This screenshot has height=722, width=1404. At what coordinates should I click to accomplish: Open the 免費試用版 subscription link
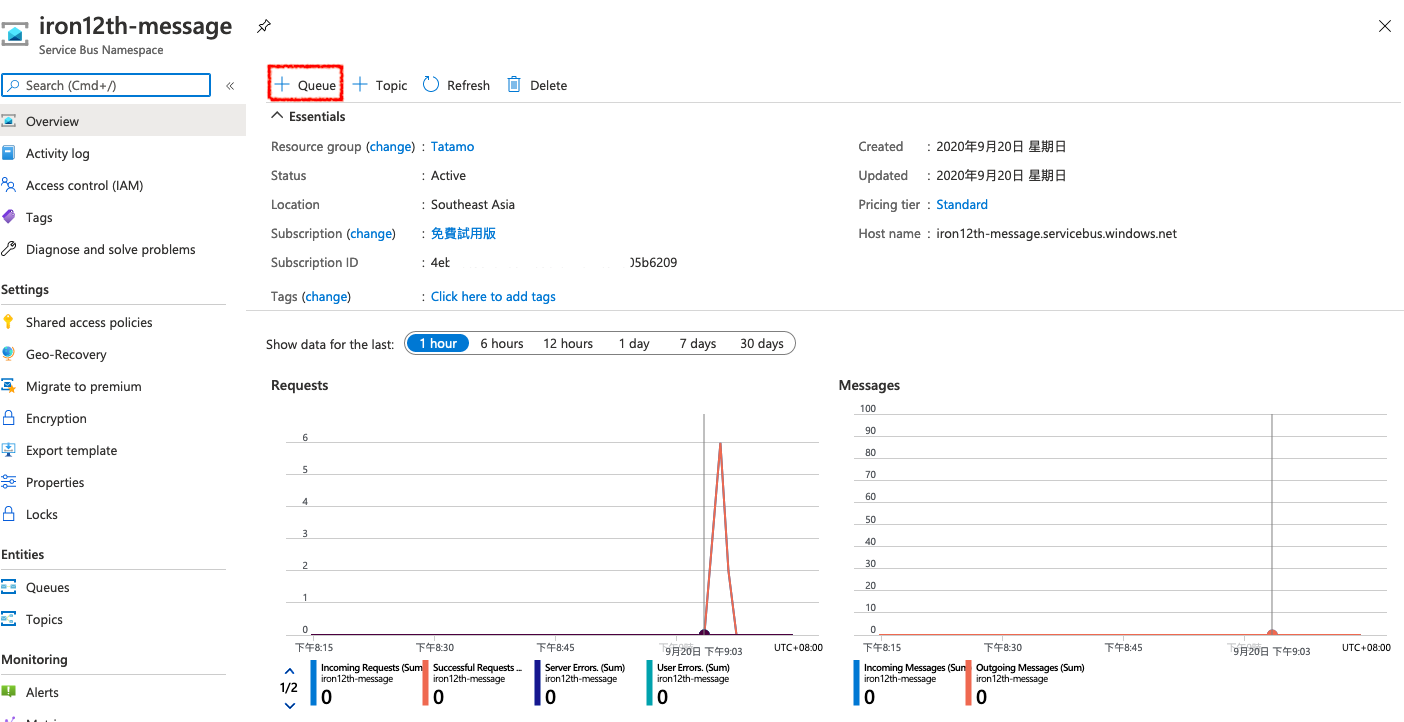tap(463, 233)
